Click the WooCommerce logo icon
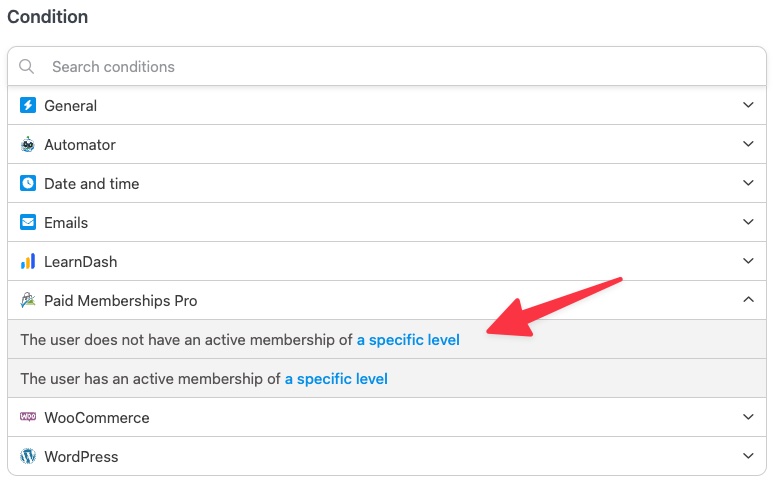The width and height of the screenshot is (779, 487). click(28, 417)
